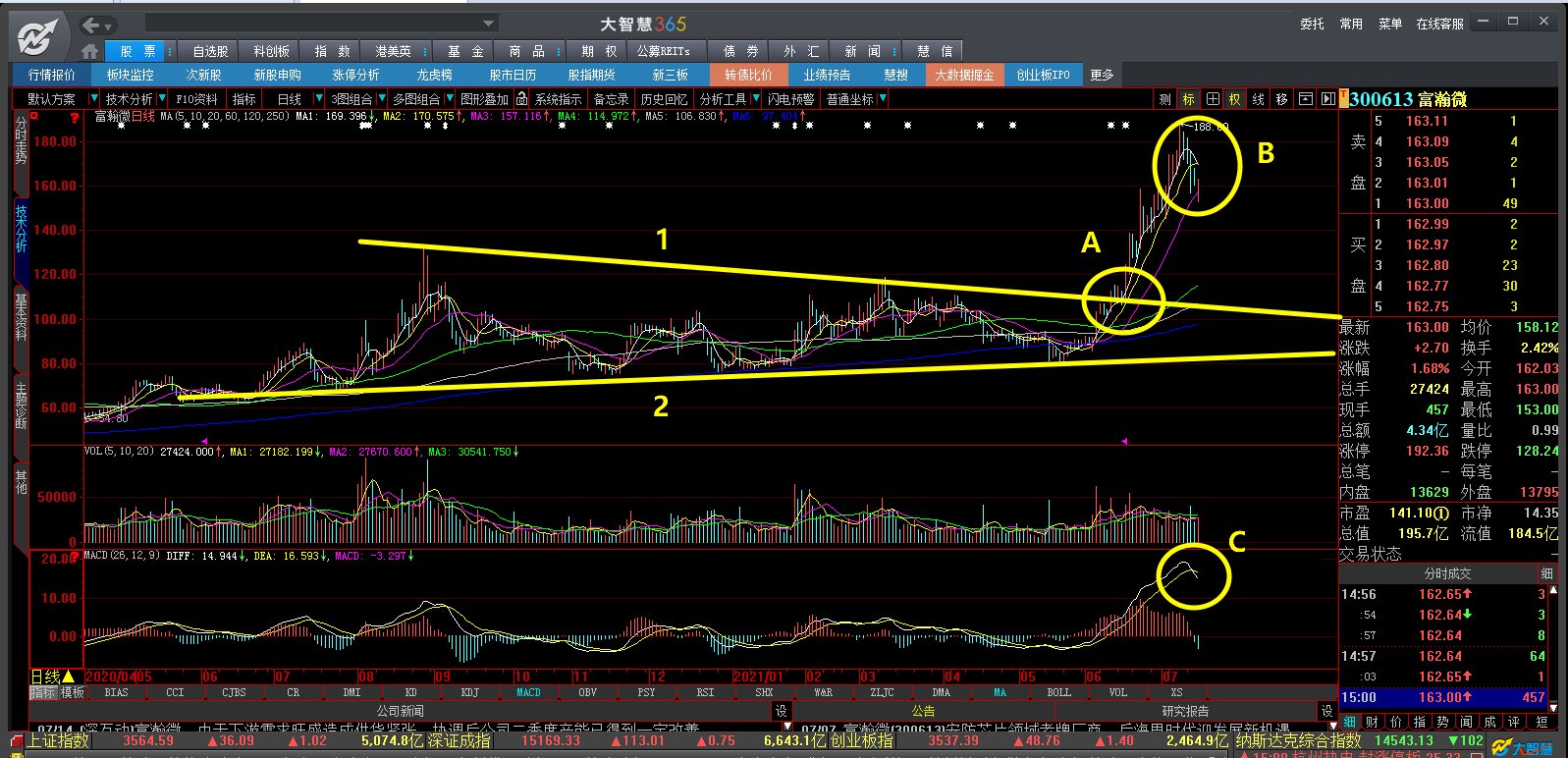Select the KDJ indicator tab
The width and height of the screenshot is (1568, 758).
(x=469, y=693)
